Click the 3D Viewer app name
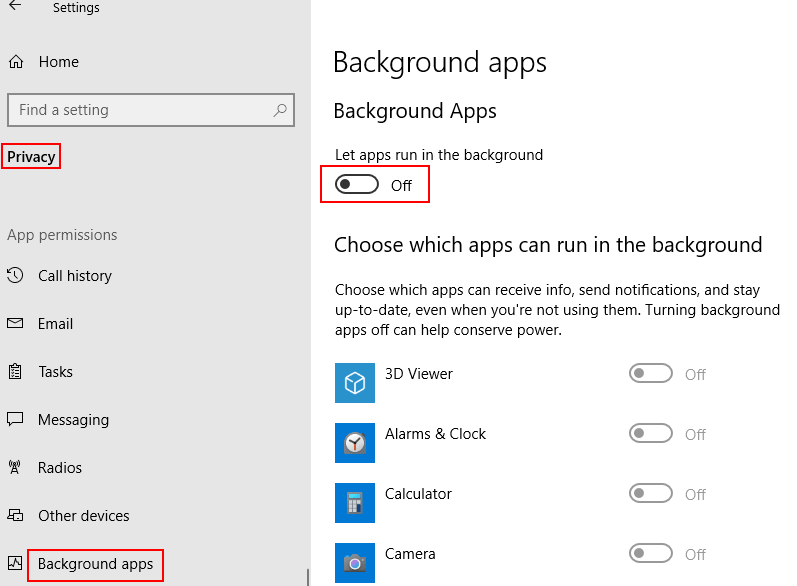The width and height of the screenshot is (797, 586). coord(419,374)
